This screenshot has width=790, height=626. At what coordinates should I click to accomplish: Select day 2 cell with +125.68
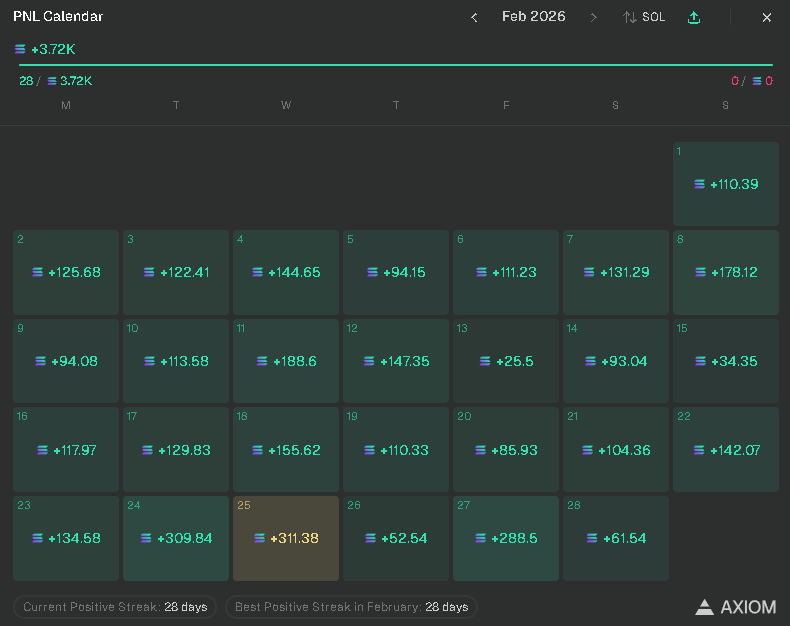point(66,273)
